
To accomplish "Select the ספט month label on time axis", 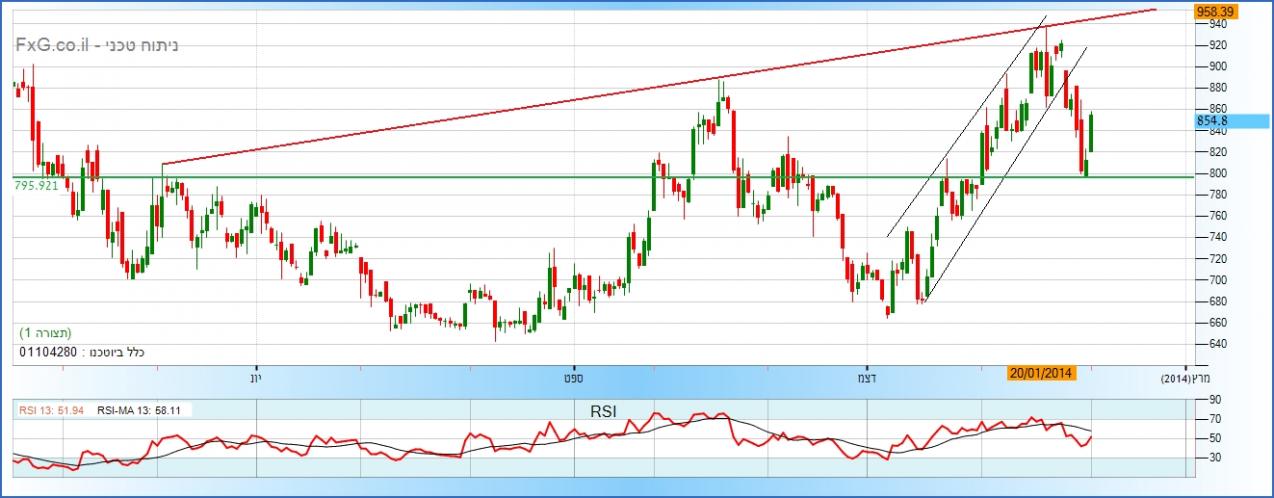I will pyautogui.click(x=572, y=378).
